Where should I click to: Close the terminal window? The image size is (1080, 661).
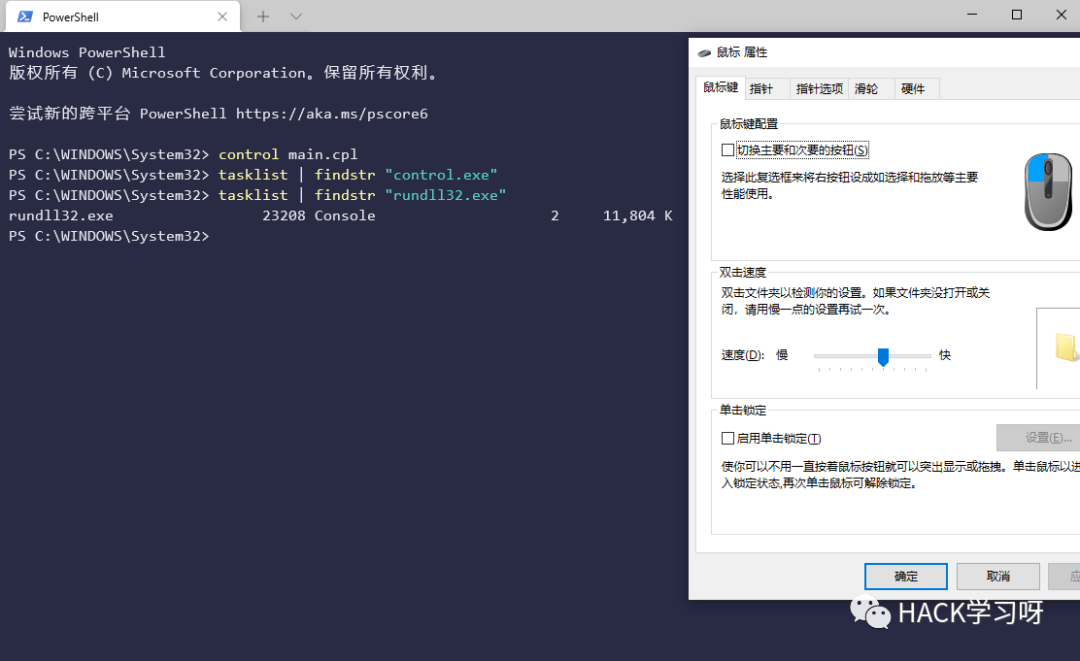click(1061, 14)
